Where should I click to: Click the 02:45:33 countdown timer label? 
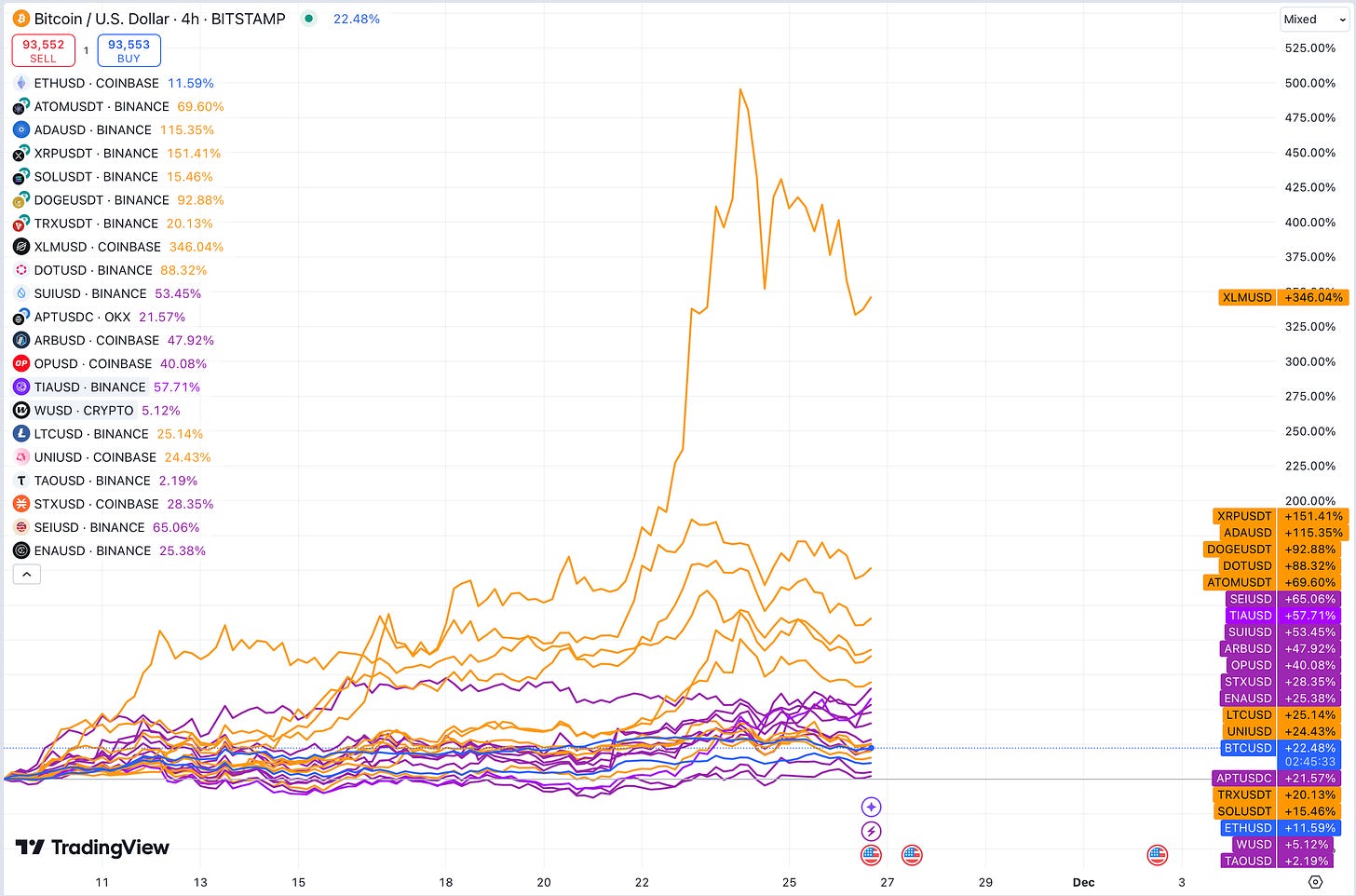(x=1310, y=762)
